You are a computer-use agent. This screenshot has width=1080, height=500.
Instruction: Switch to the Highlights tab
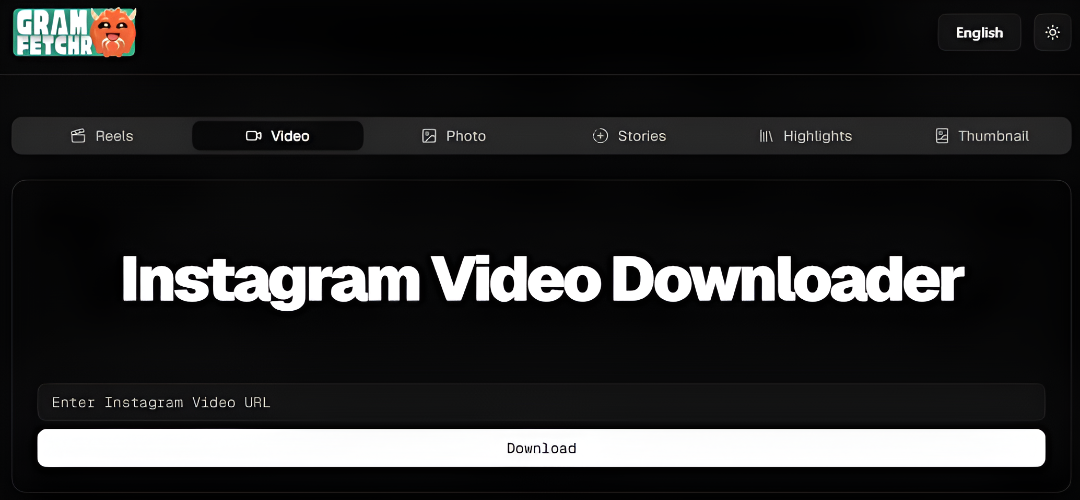[805, 136]
